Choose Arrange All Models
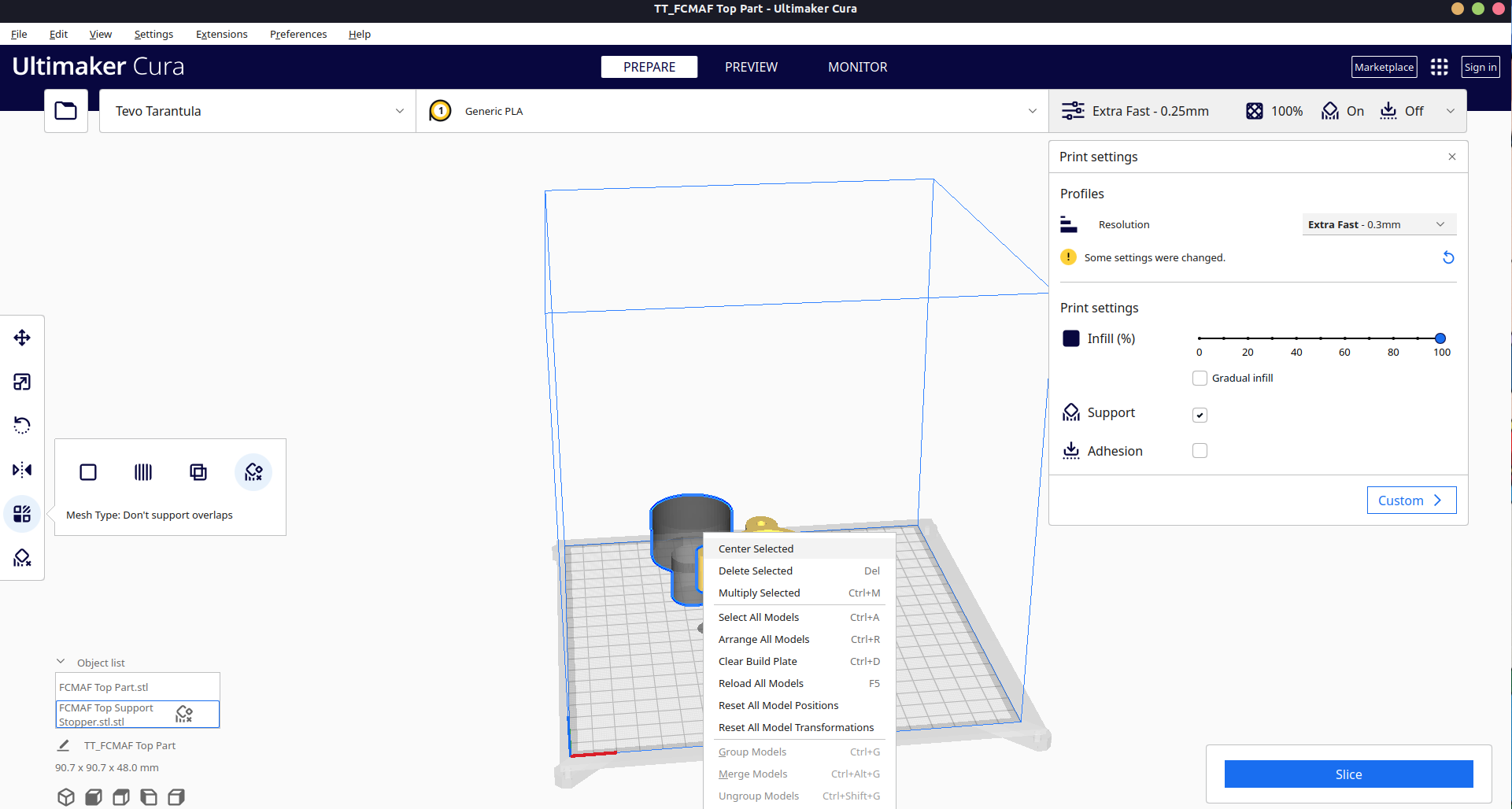Viewport: 1512px width, 809px height. click(799, 639)
